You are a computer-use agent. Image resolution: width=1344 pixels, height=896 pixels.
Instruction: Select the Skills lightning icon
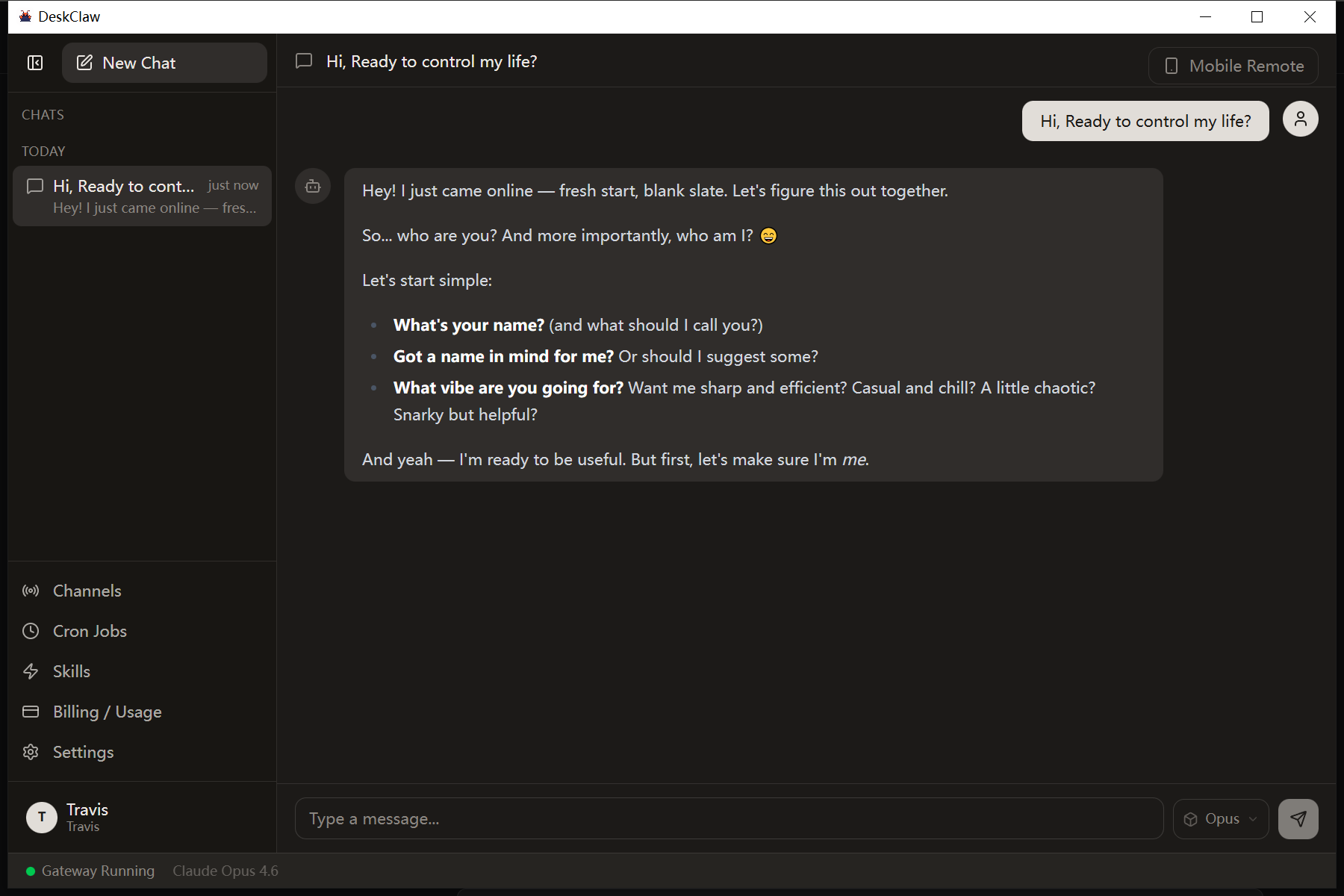click(x=31, y=671)
